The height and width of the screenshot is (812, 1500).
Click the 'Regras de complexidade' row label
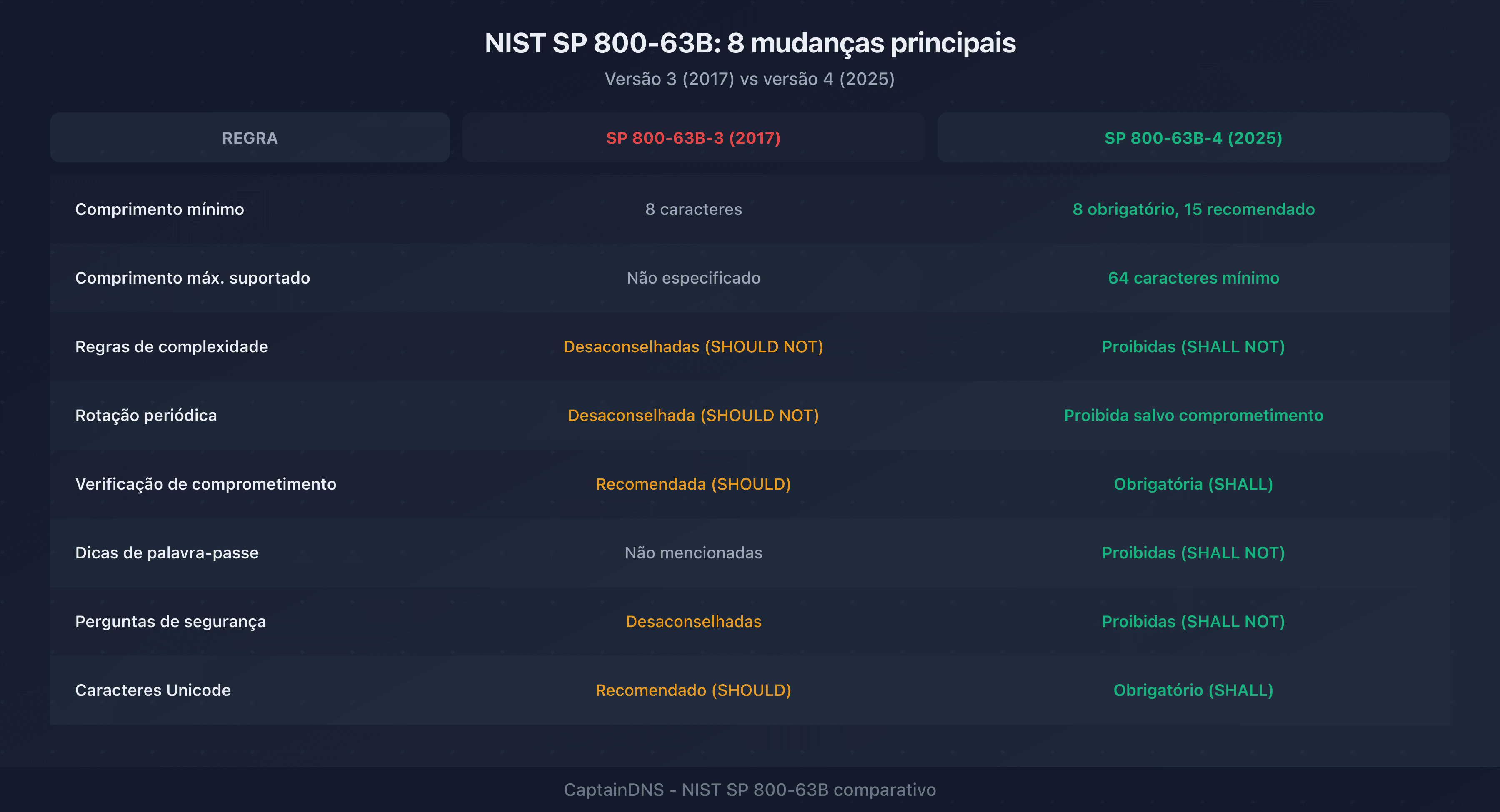pos(172,346)
